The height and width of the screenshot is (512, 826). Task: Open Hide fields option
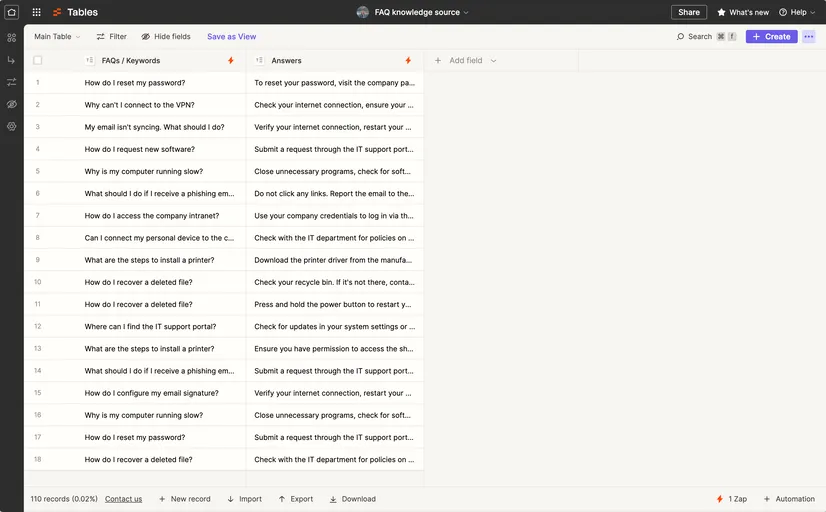click(166, 36)
